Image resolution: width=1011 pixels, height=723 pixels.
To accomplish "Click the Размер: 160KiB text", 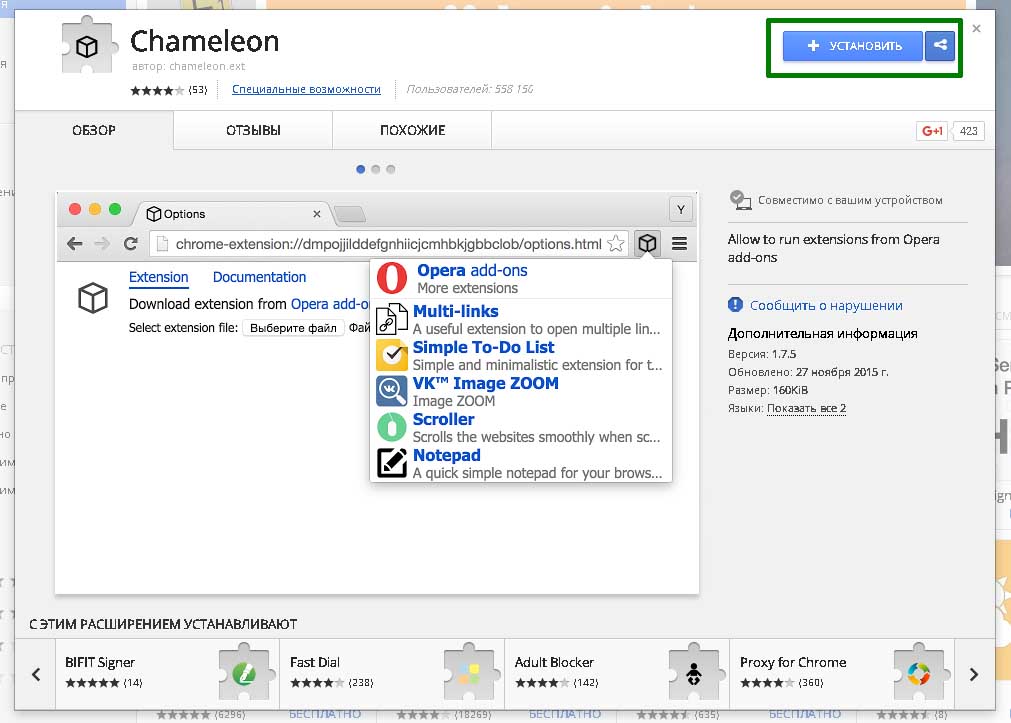I will click(768, 390).
